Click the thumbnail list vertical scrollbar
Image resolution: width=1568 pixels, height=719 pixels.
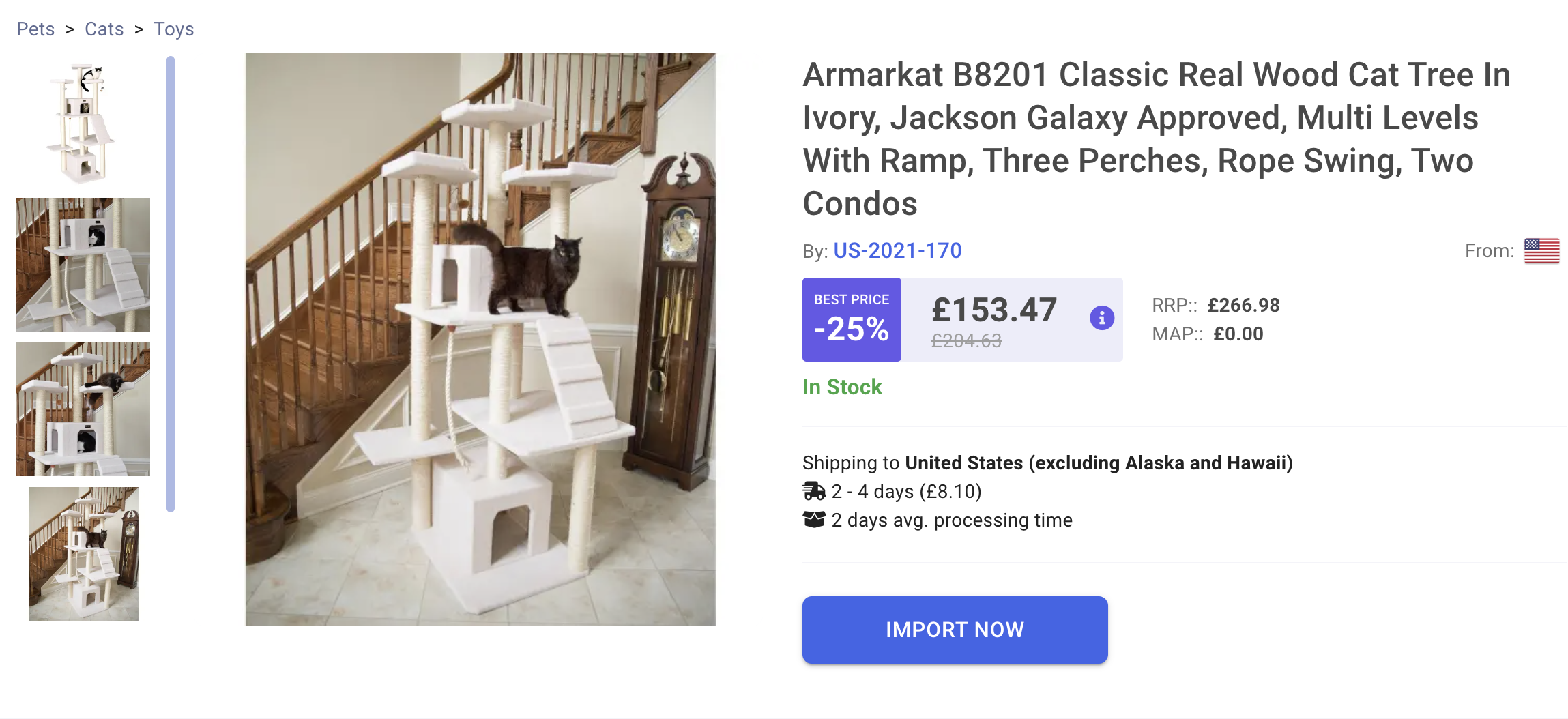[171, 284]
